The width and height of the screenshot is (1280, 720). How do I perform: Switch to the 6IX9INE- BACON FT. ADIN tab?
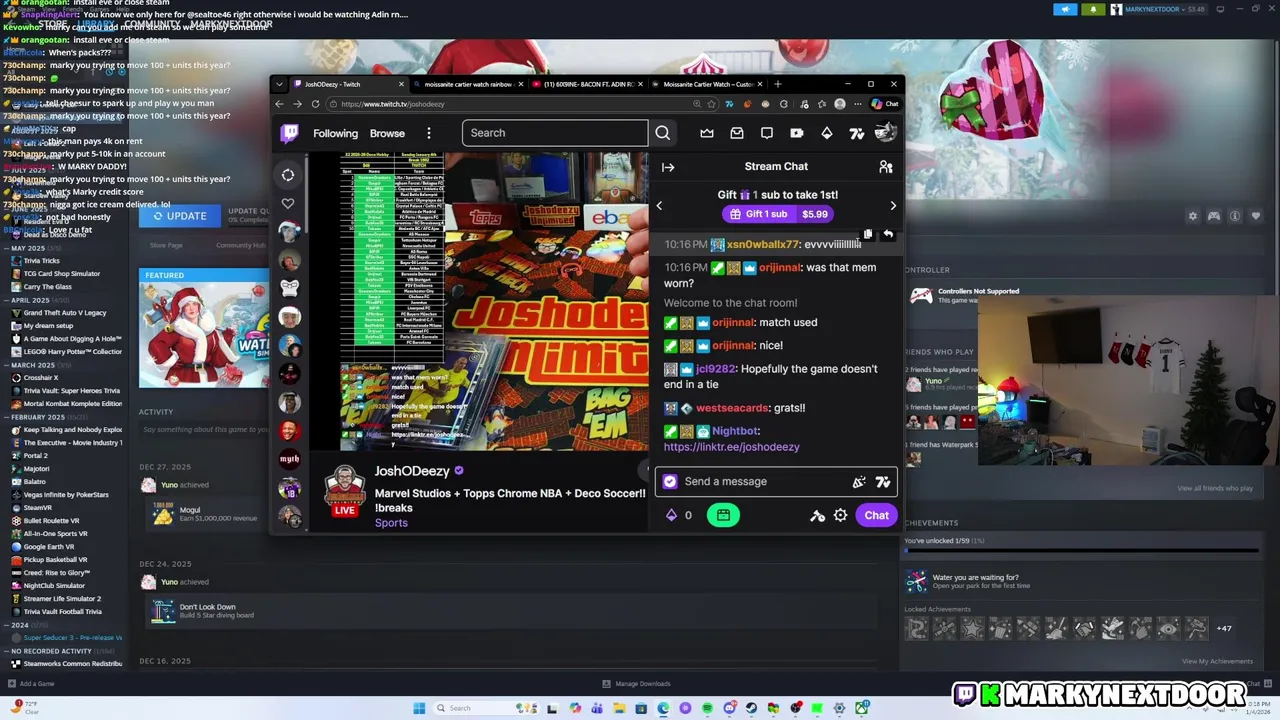(588, 84)
